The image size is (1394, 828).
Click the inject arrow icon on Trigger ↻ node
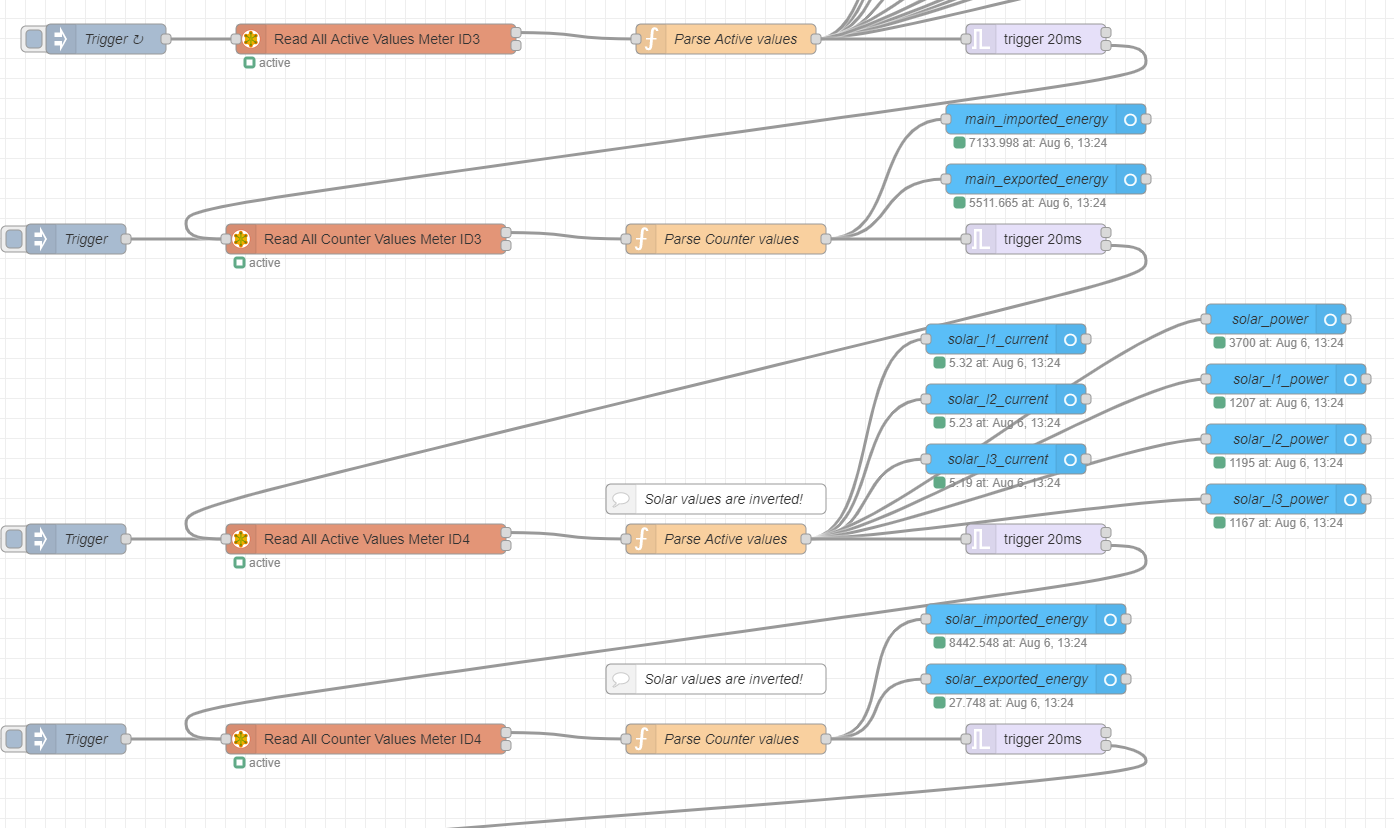point(60,39)
